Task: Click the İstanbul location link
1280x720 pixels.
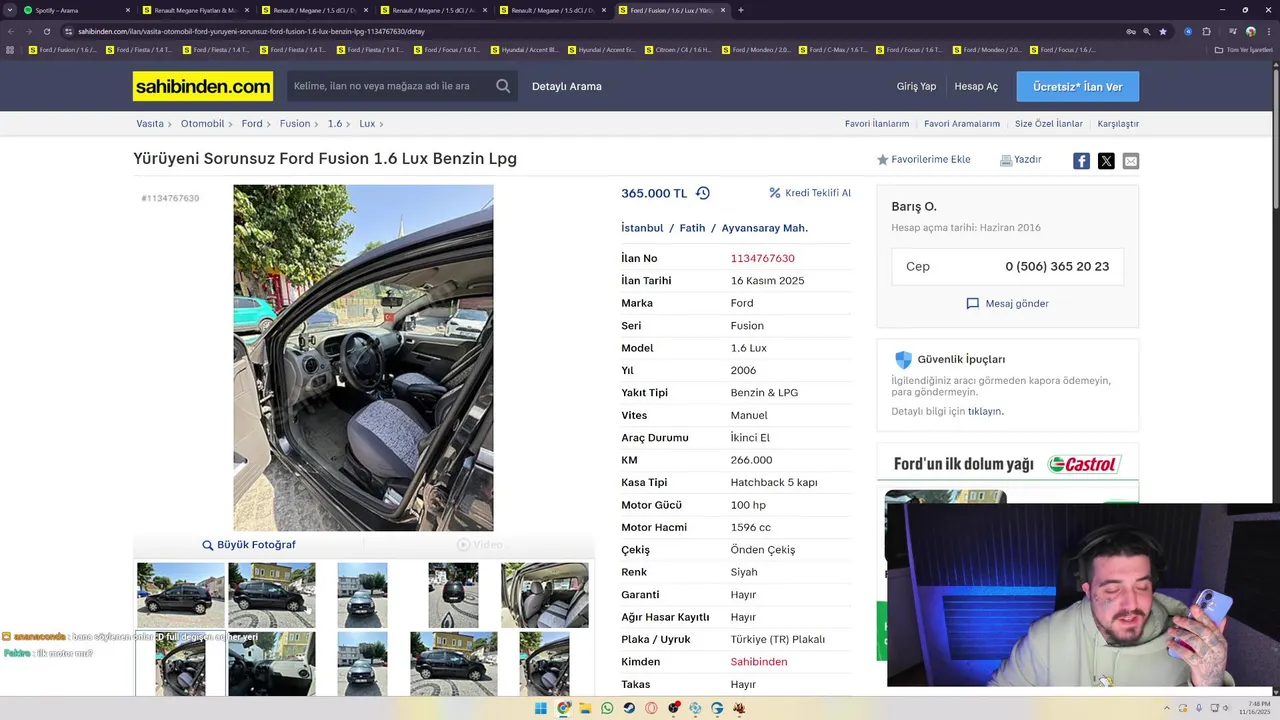Action: click(642, 228)
